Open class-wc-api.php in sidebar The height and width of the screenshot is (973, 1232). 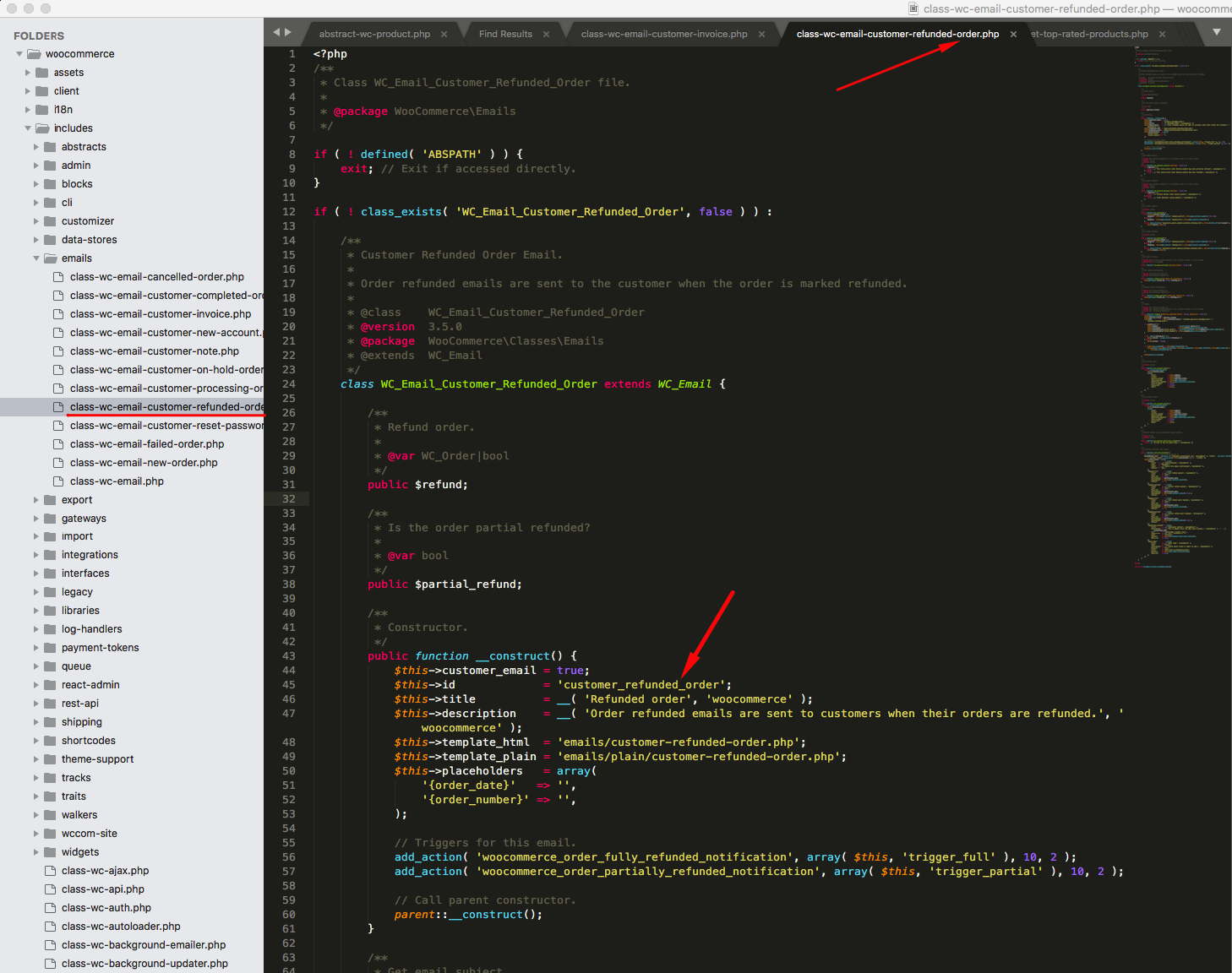coord(103,889)
